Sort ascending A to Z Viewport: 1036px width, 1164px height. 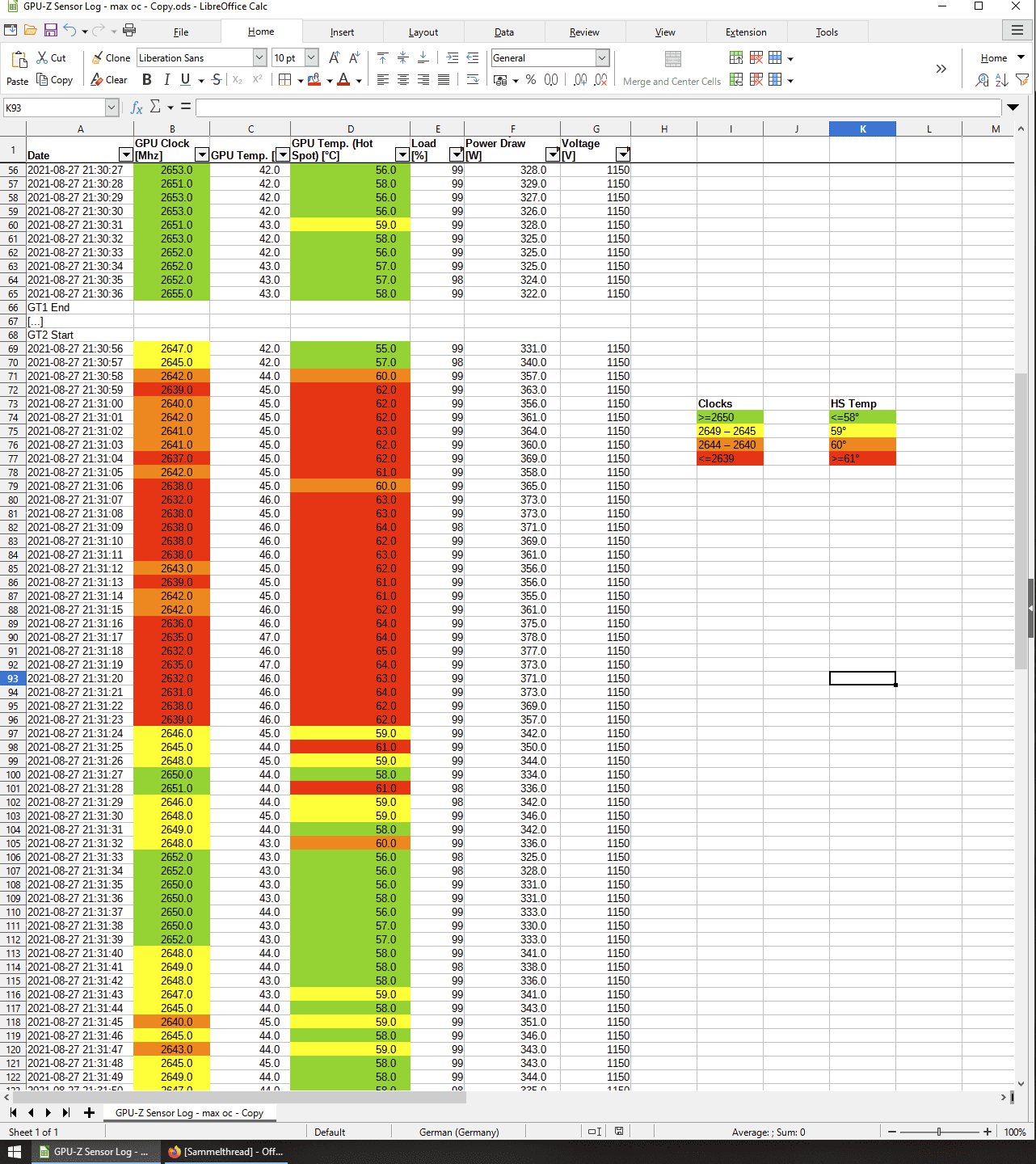pos(1002,80)
